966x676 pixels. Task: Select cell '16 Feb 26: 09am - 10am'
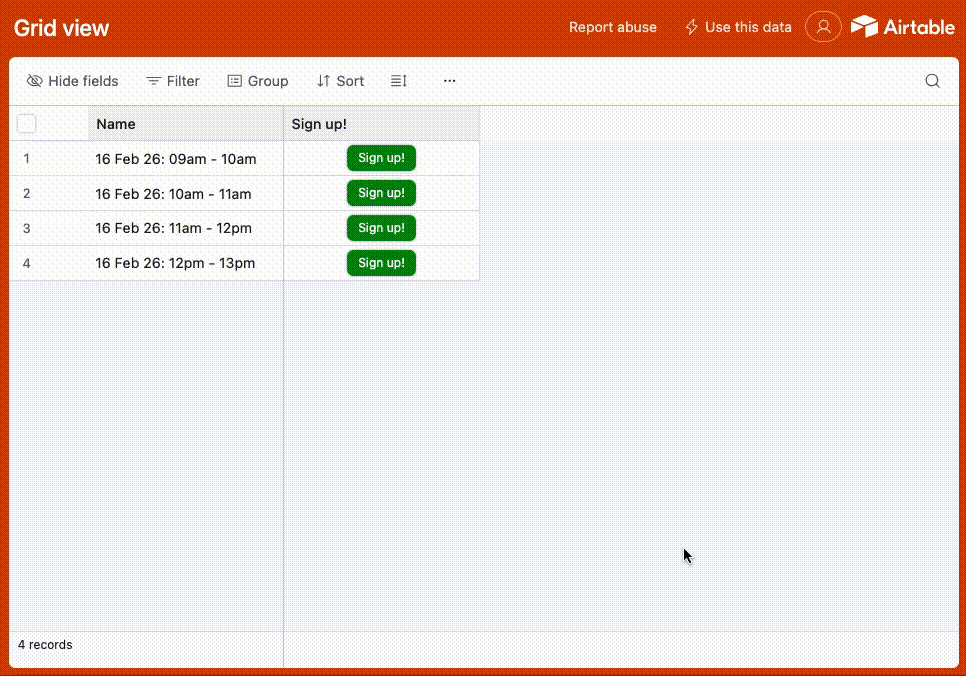tap(185, 159)
